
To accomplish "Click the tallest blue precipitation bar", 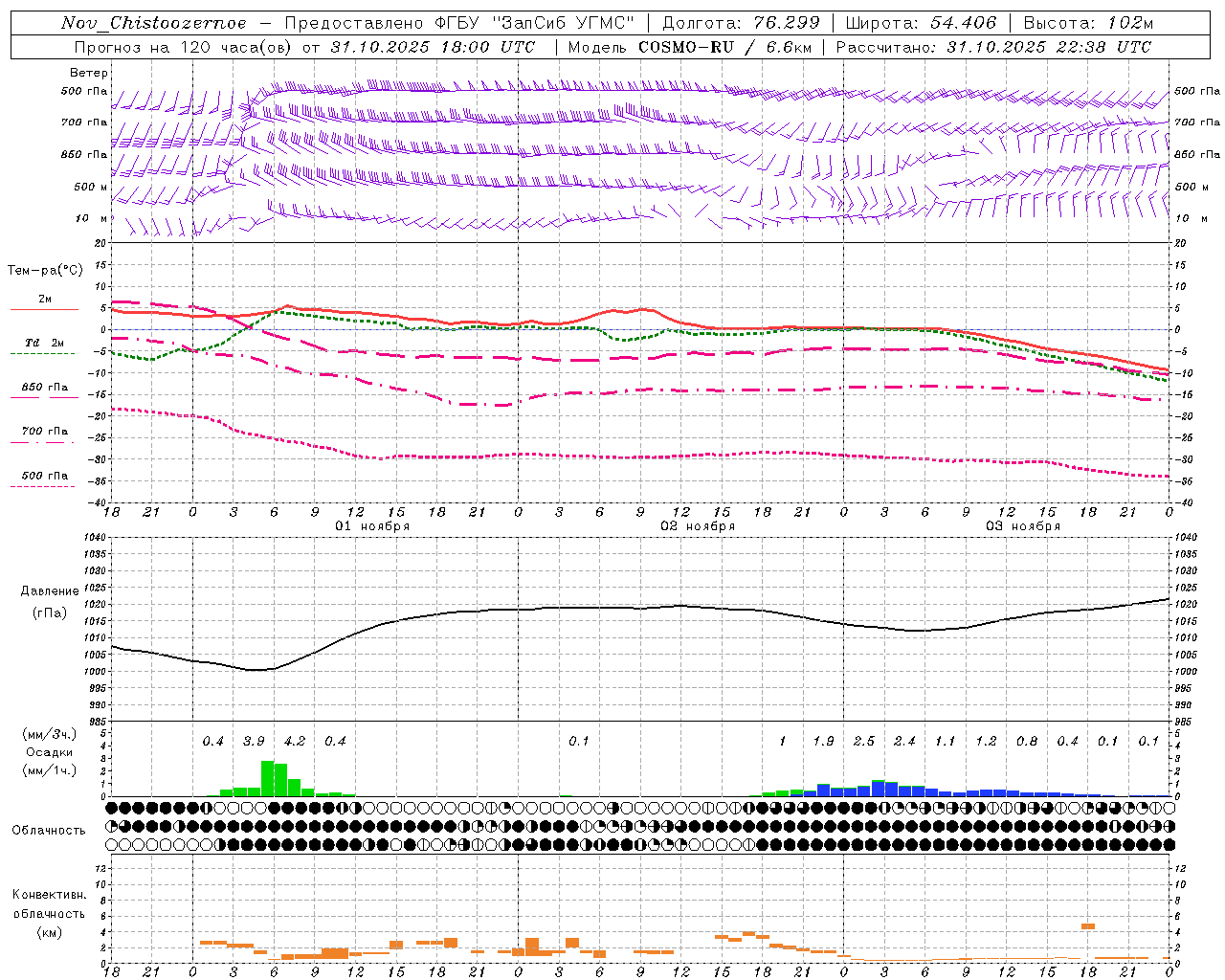I will click(879, 790).
